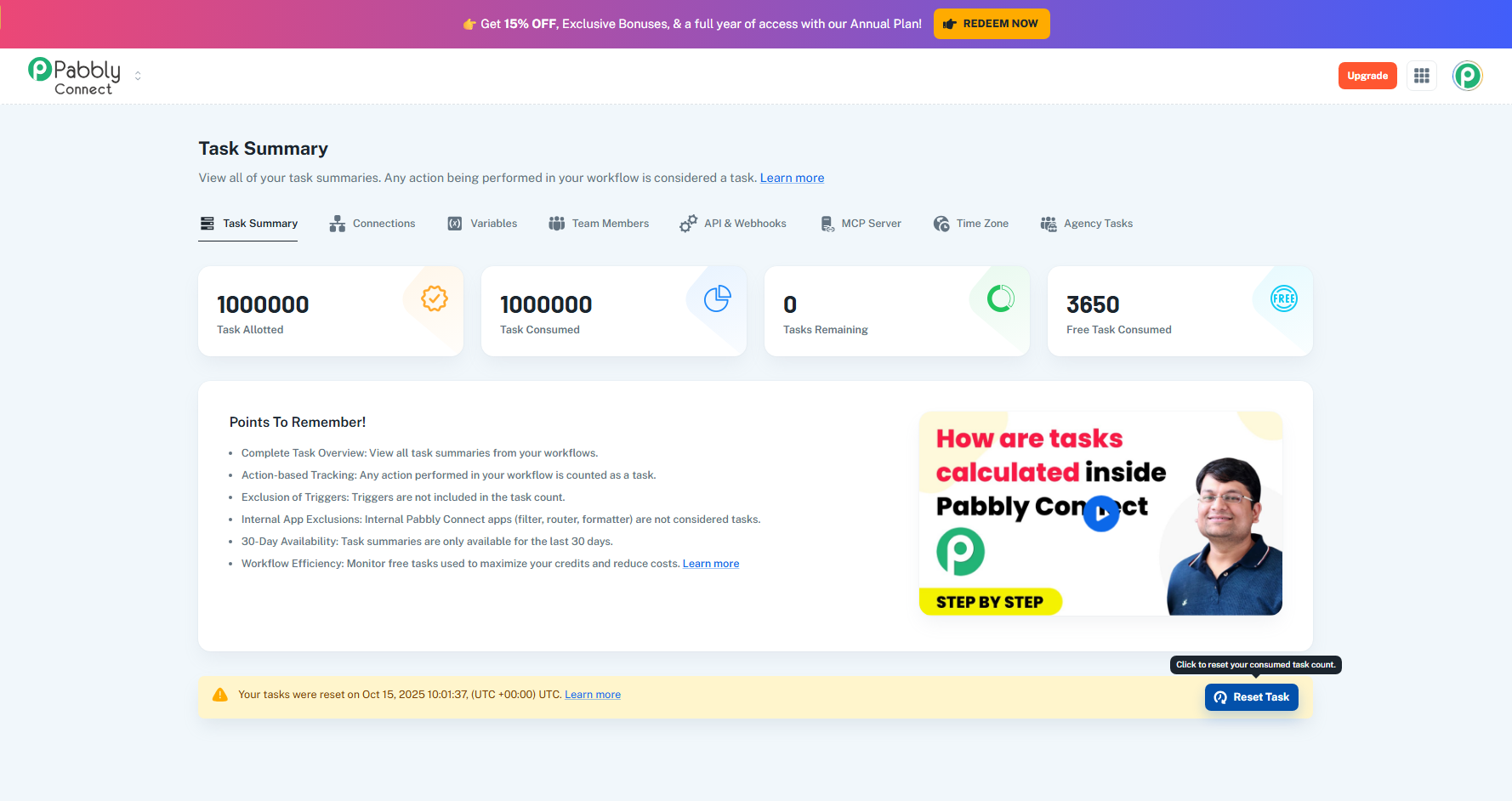Select the API & Webhooks tab
This screenshot has height=801, width=1512.
coord(733,224)
